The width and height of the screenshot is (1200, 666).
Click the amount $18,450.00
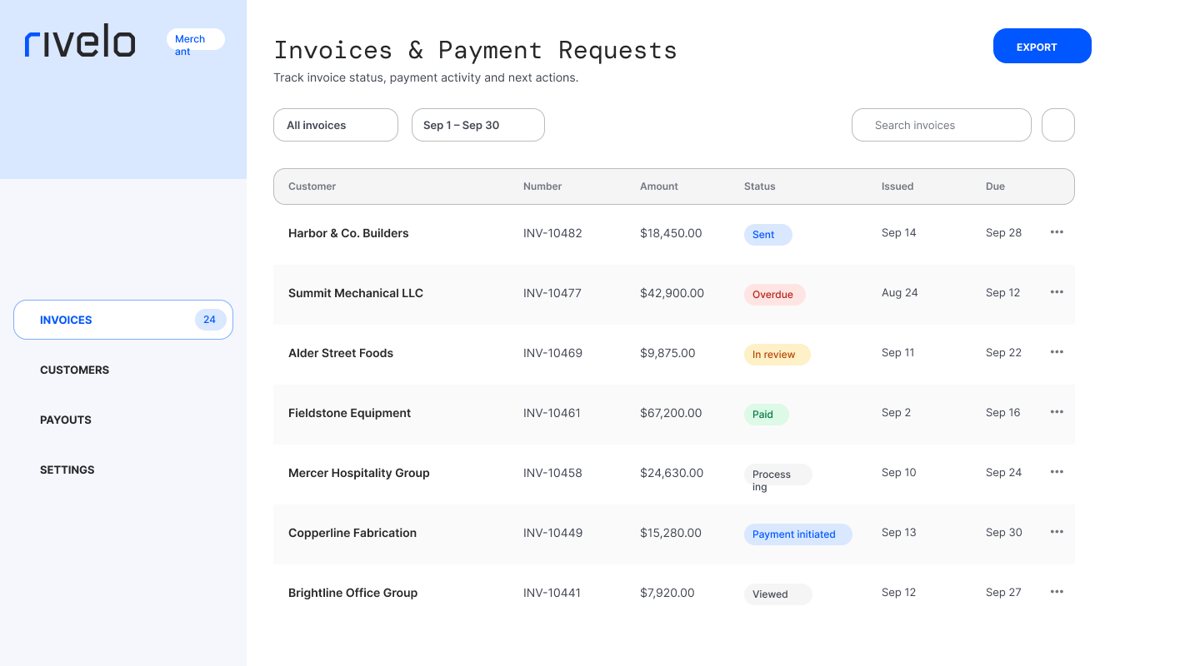671,233
